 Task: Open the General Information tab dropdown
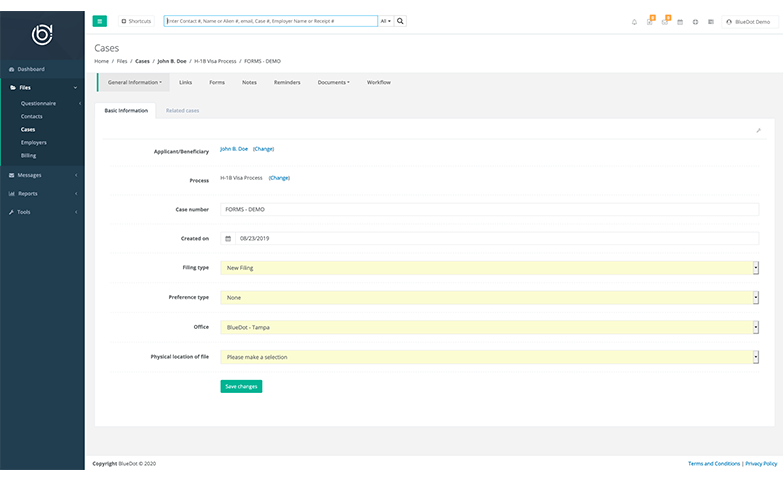134,82
